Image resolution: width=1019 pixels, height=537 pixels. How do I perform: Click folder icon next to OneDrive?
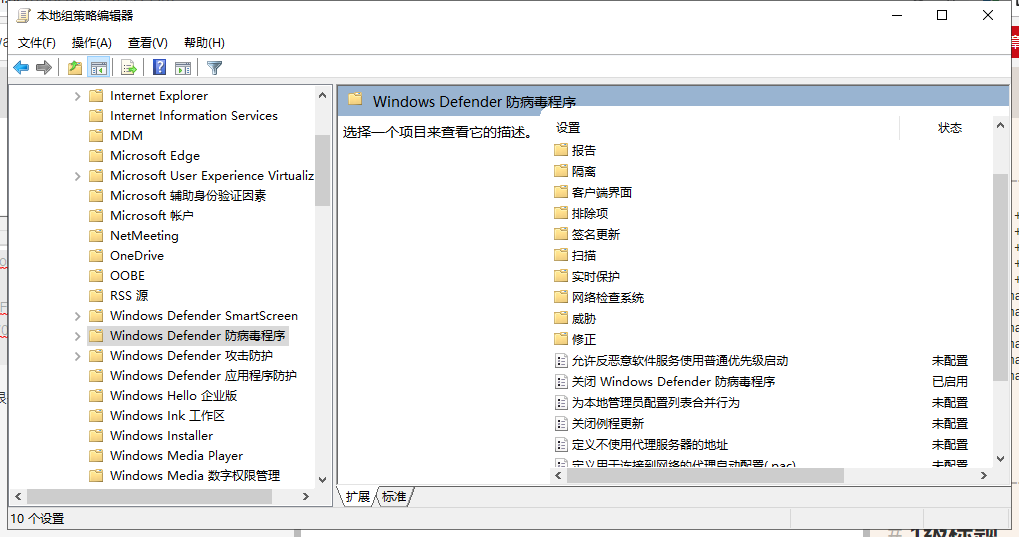pyautogui.click(x=96, y=255)
